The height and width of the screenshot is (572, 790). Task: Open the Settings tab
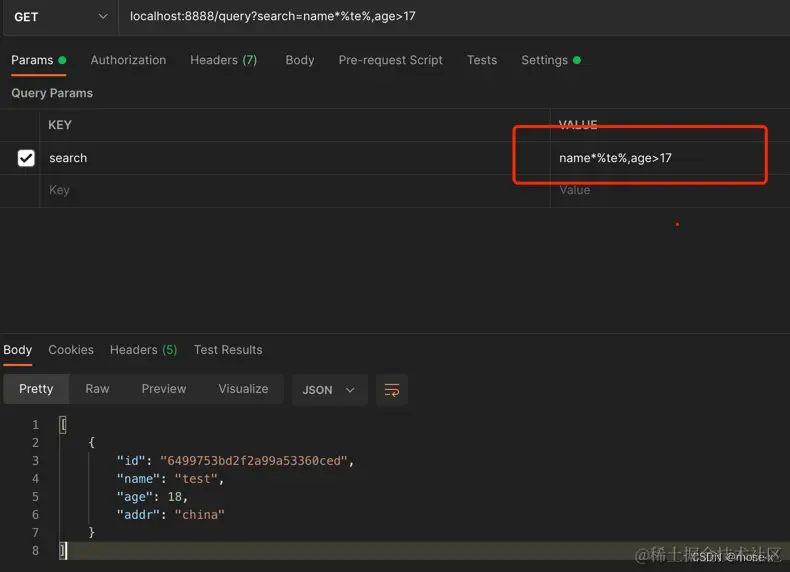(x=551, y=60)
